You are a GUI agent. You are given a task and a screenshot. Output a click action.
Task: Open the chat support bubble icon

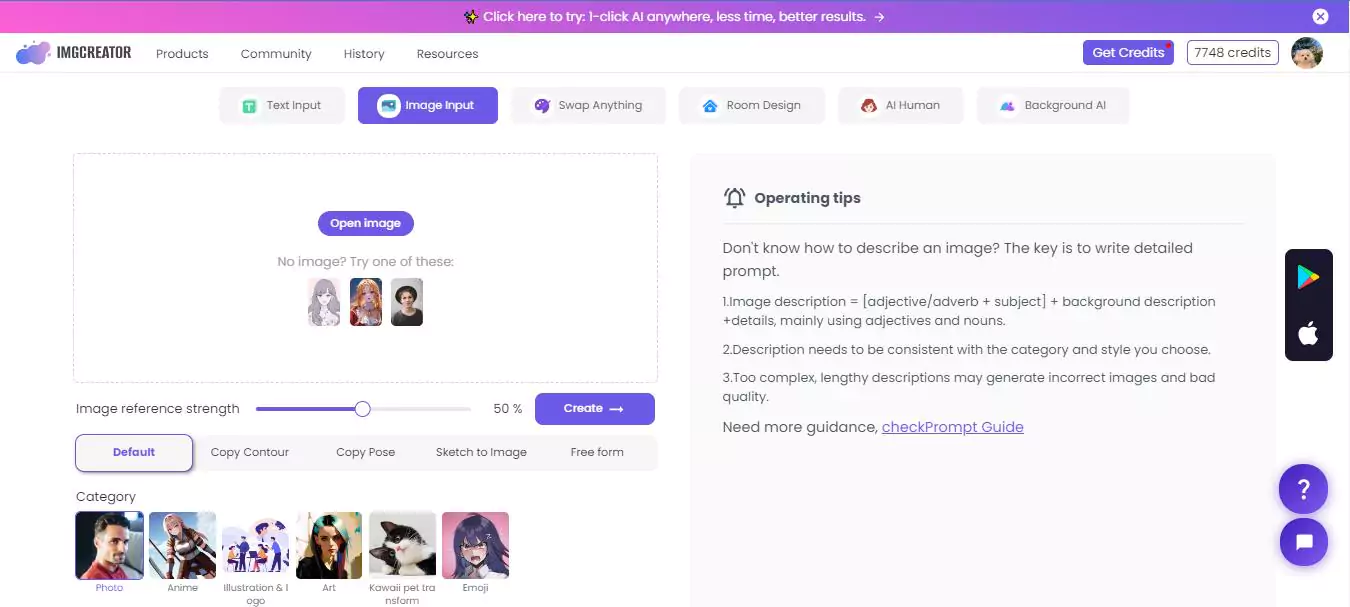1304,542
